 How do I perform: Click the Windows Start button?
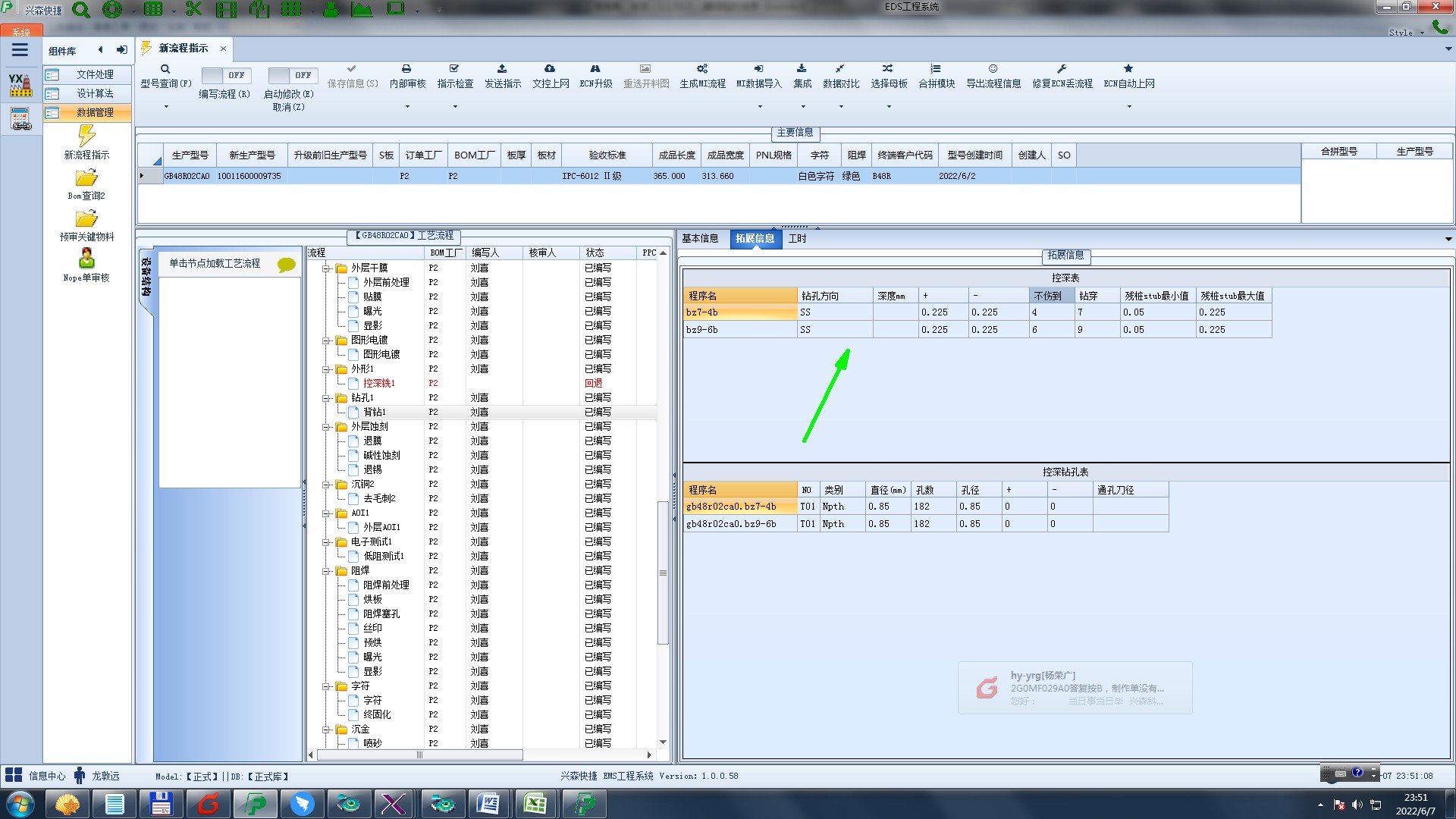tap(20, 804)
